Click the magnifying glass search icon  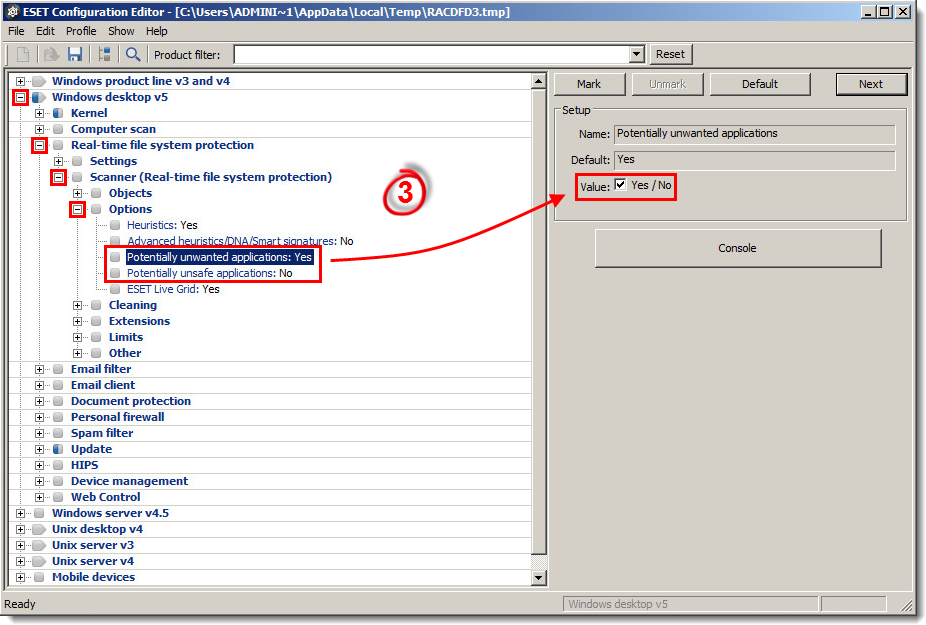tap(132, 54)
